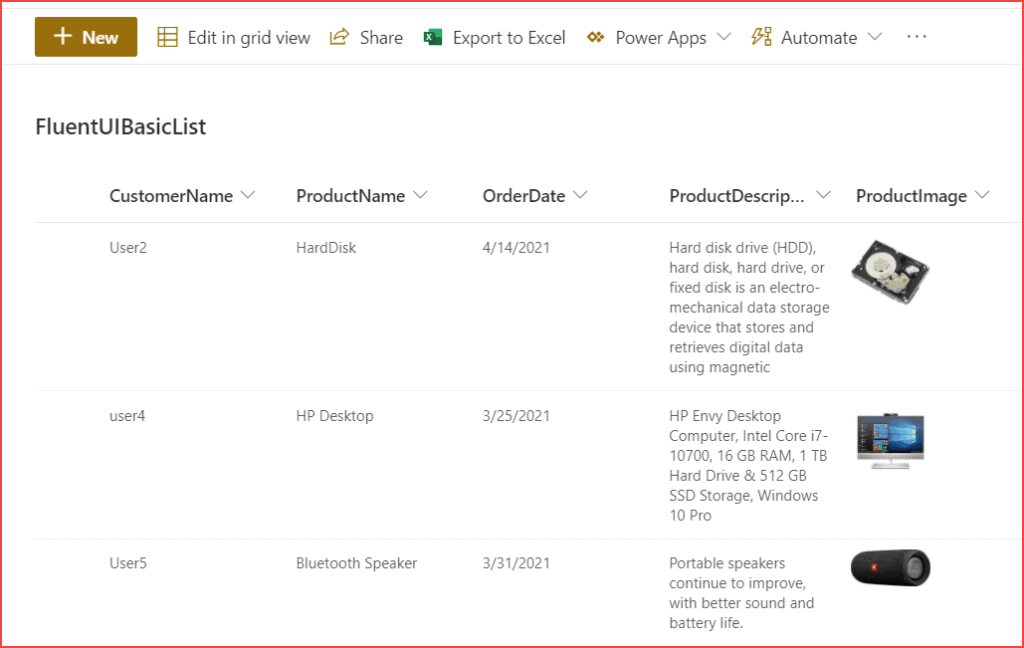Screen dimensions: 1024x648
Task: Open the Power Apps menu label
Action: pos(660,38)
